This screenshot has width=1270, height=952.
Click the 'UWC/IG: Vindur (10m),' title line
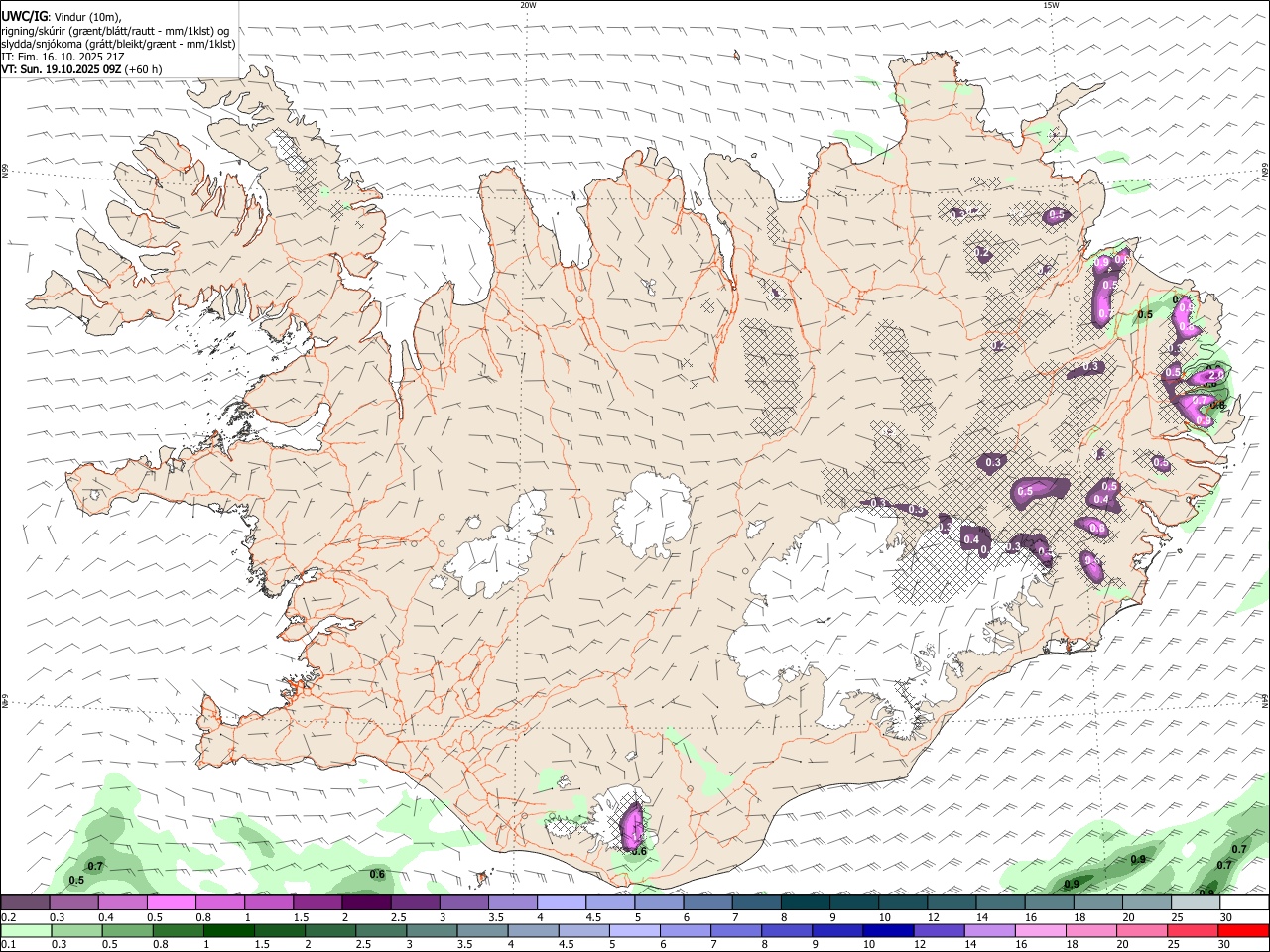pos(62,16)
